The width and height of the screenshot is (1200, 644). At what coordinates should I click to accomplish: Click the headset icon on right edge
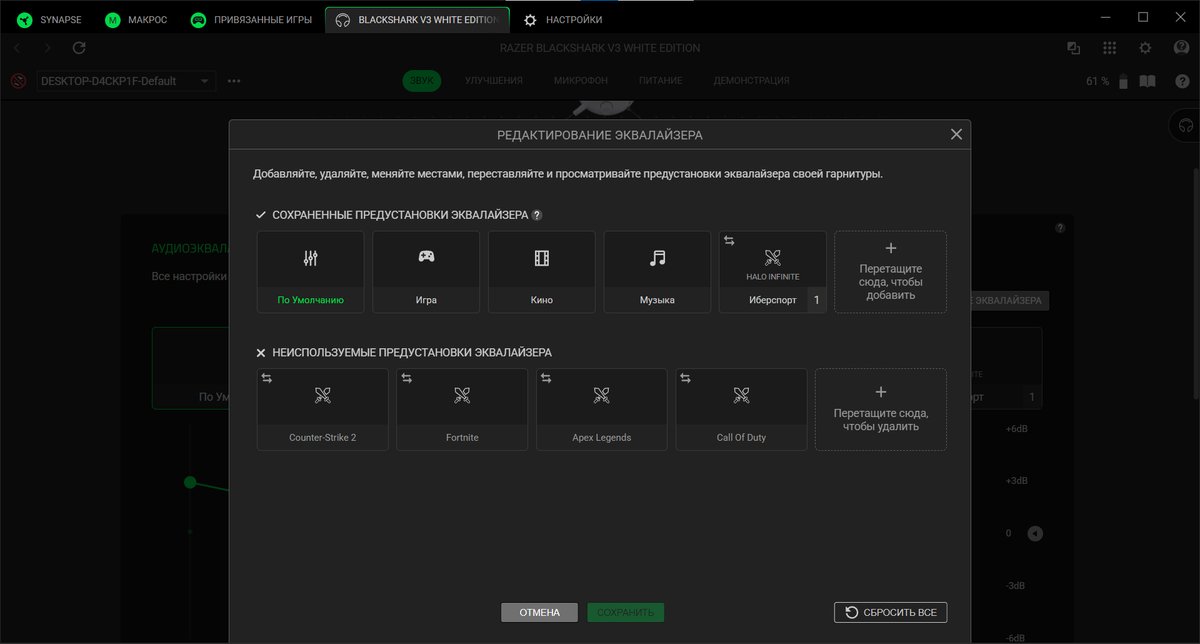[1185, 125]
